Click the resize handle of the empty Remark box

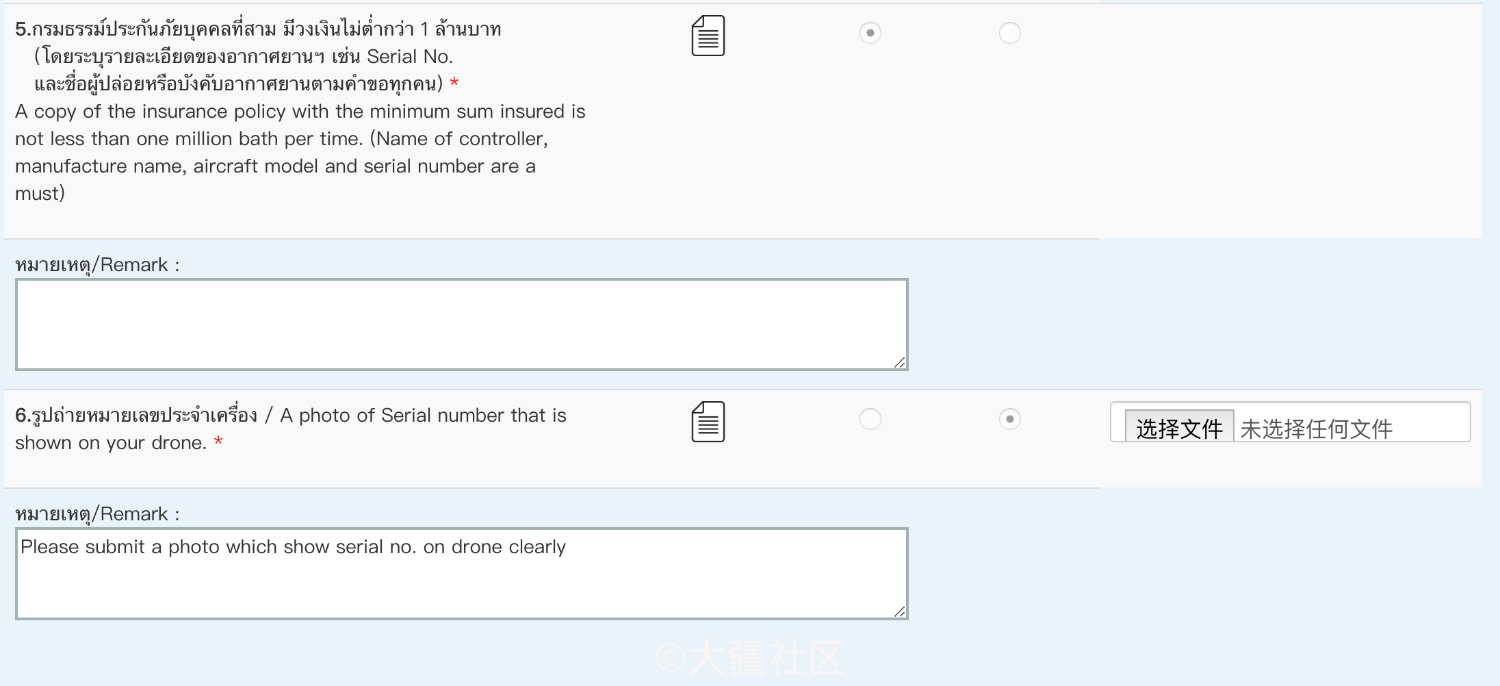coord(900,362)
